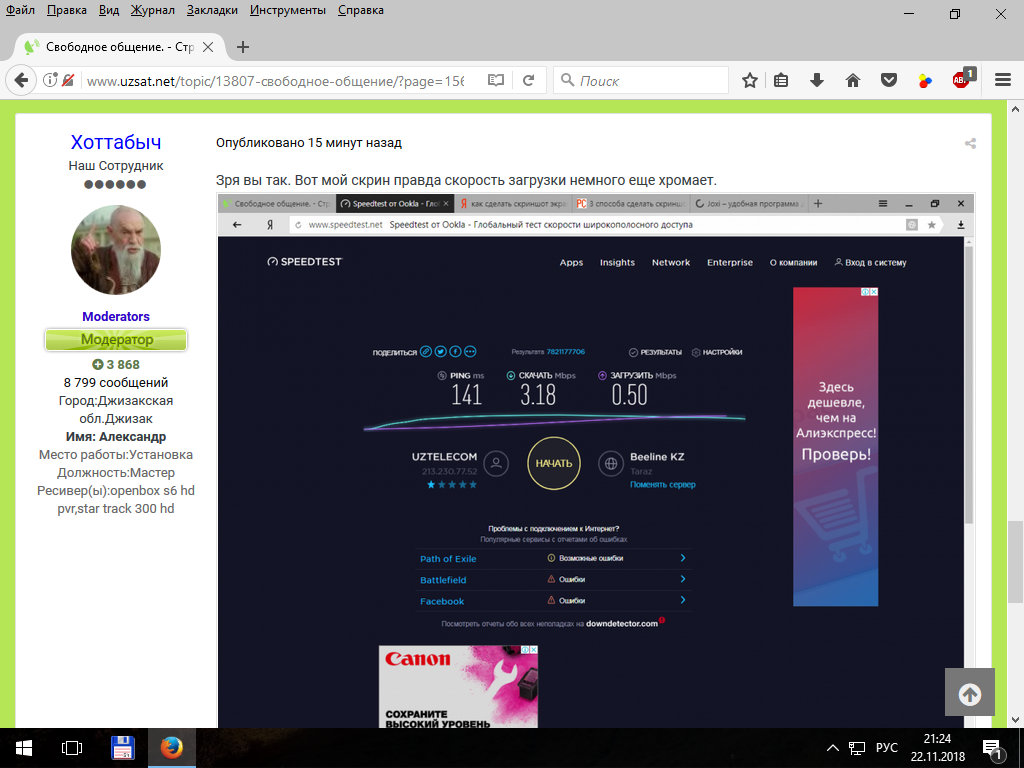Click the 'Город:Джизакская обл.Джизак' text
This screenshot has width=1024, height=768.
[x=116, y=409]
